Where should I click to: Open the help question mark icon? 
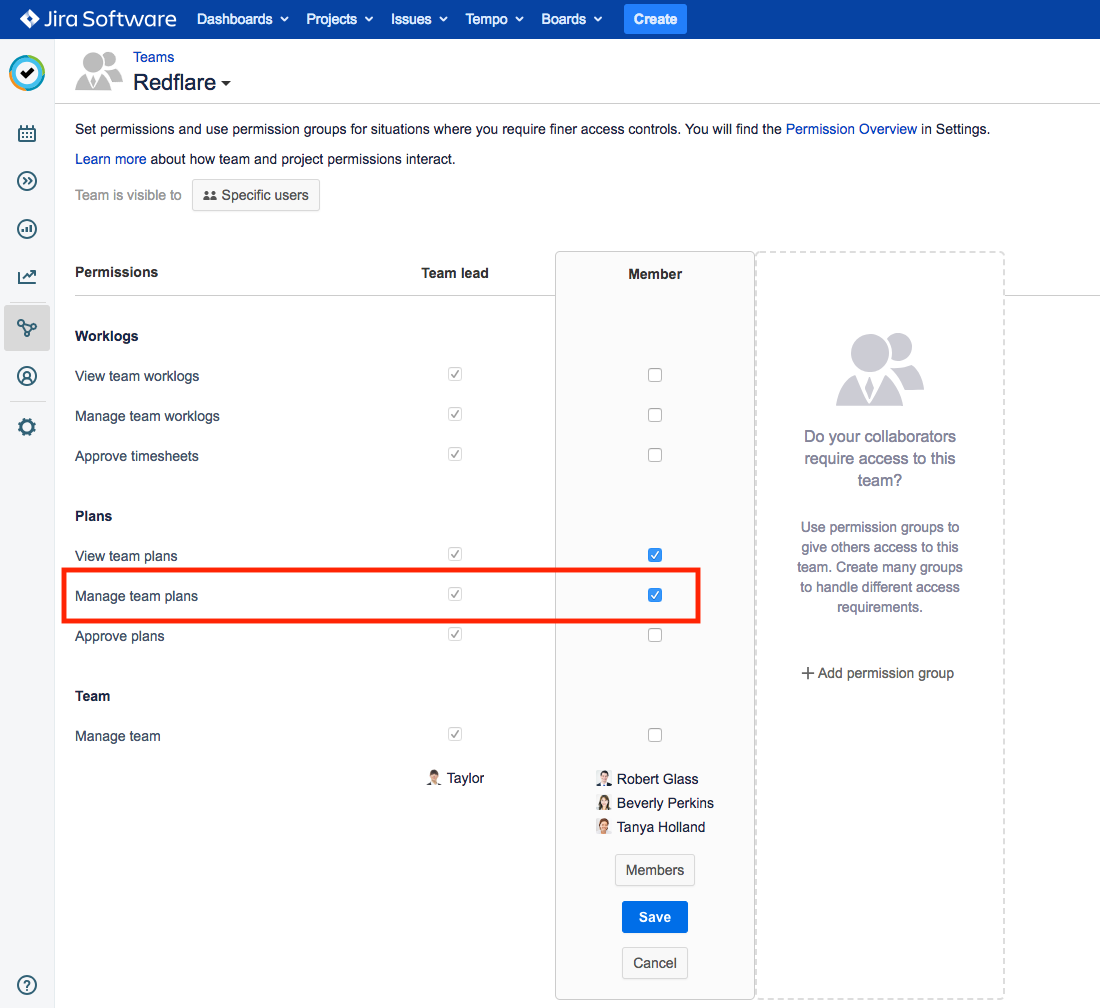point(27,984)
